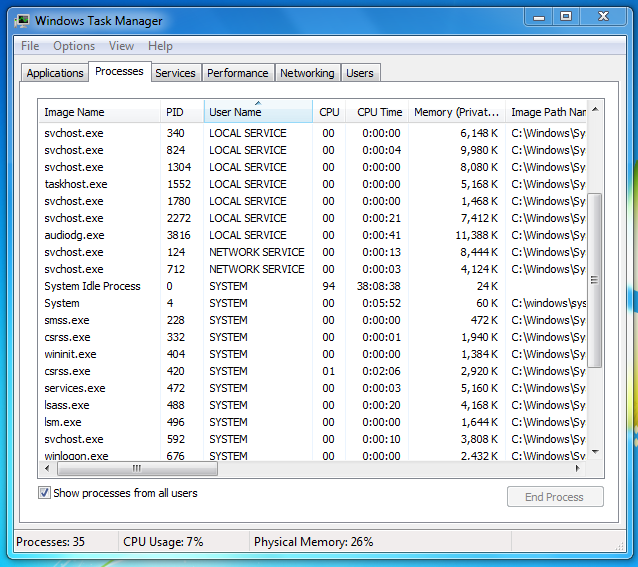
Task: Open the Help menu
Action: pyautogui.click(x=160, y=46)
